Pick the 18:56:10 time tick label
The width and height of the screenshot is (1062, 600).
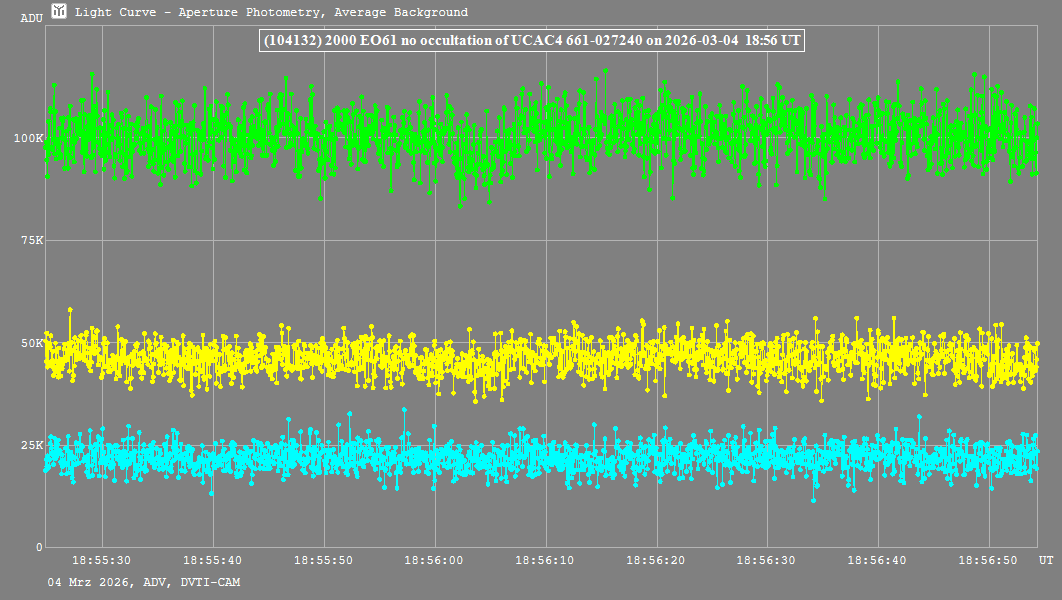pyautogui.click(x=546, y=561)
